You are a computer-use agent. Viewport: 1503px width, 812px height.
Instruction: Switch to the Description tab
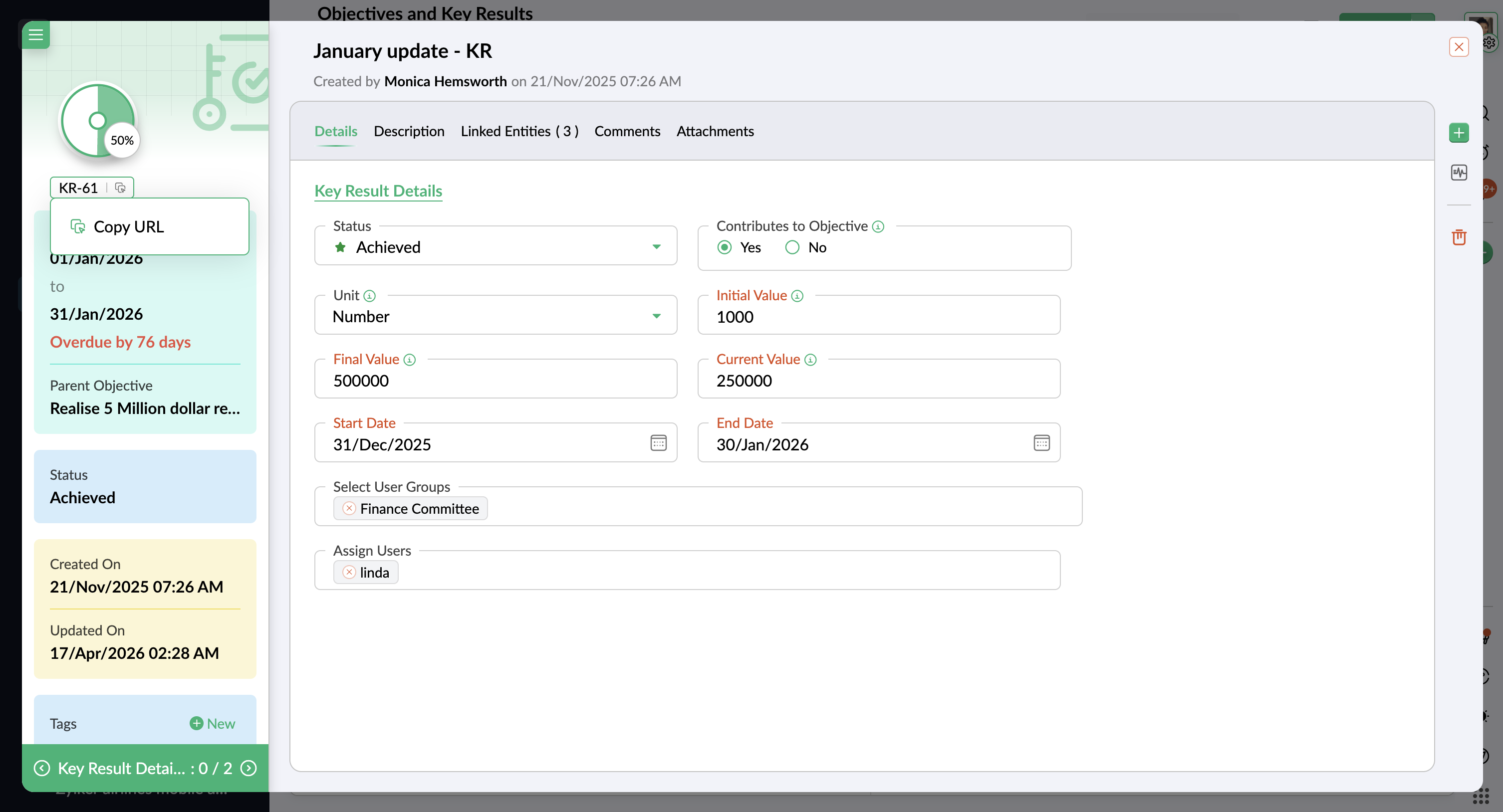(x=409, y=131)
